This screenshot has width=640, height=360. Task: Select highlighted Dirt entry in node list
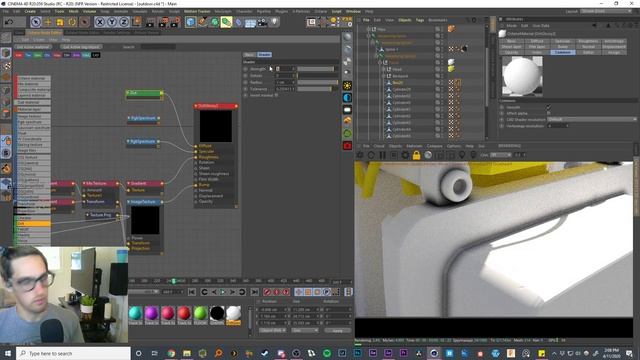pyautogui.click(x=33, y=224)
